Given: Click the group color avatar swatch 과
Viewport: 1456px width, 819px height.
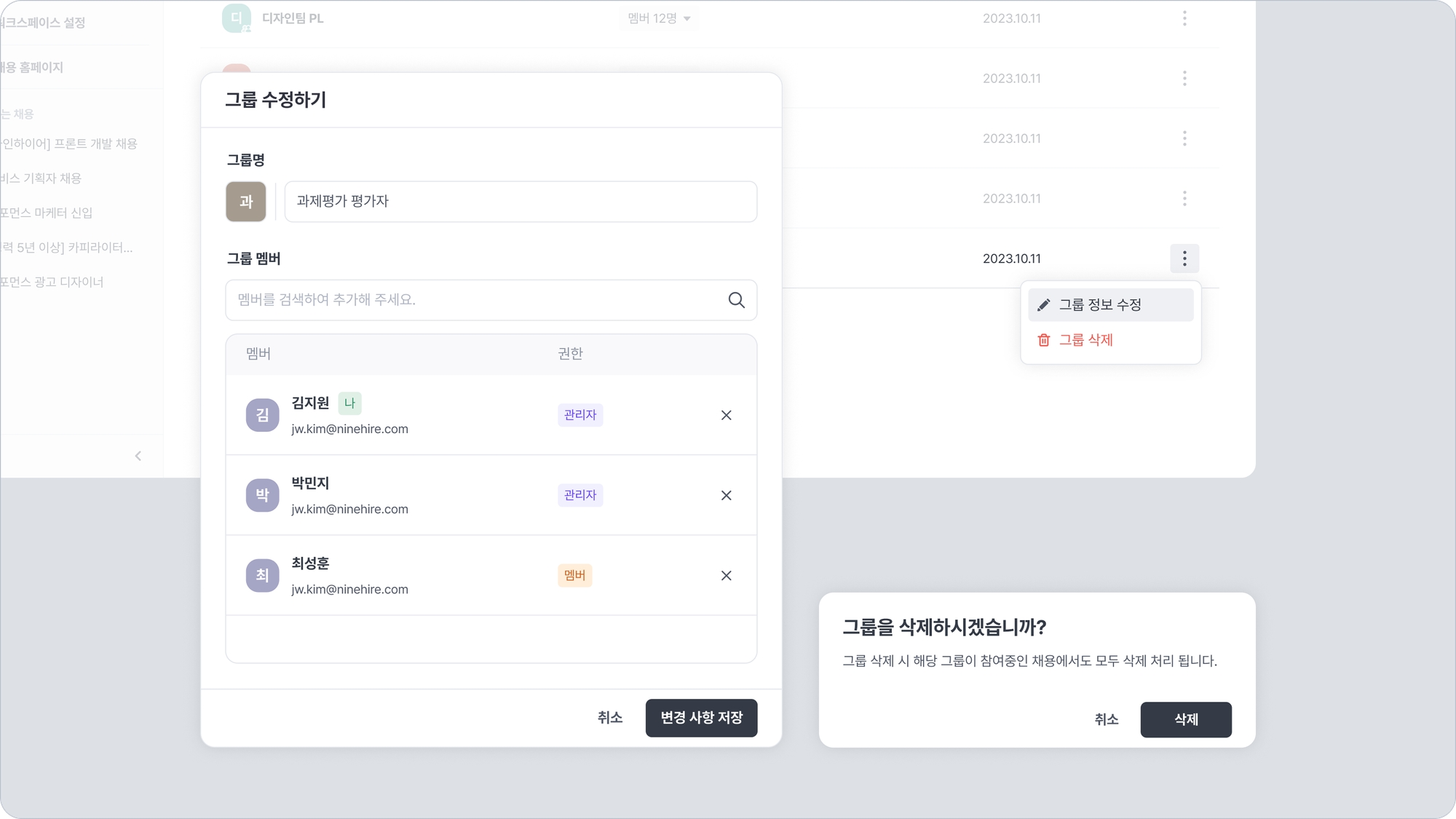Looking at the screenshot, I should click(246, 202).
